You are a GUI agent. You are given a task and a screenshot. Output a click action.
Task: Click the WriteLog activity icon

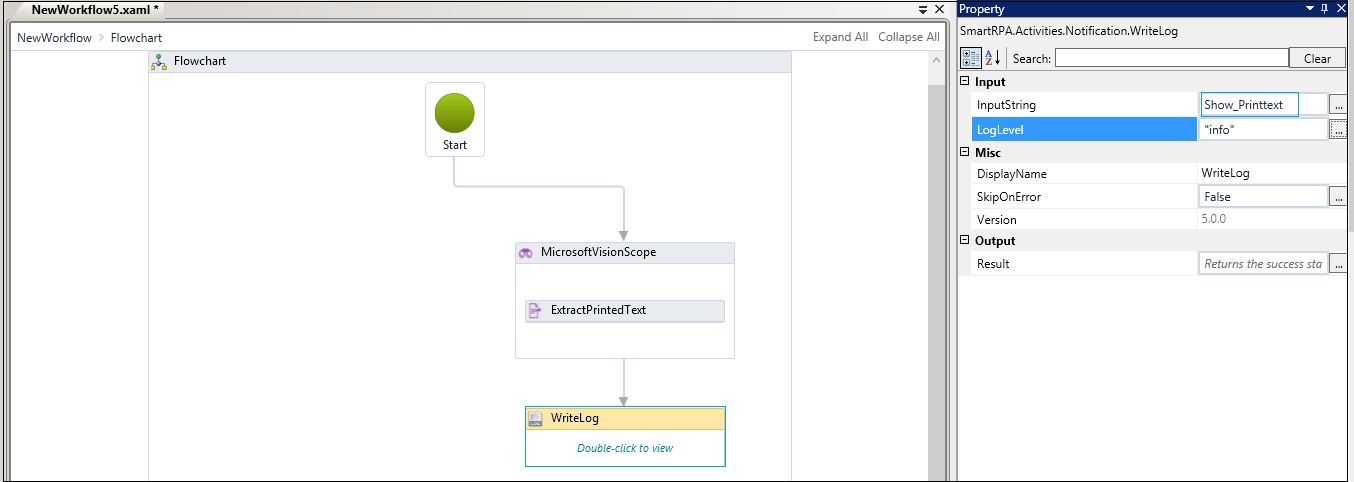536,419
